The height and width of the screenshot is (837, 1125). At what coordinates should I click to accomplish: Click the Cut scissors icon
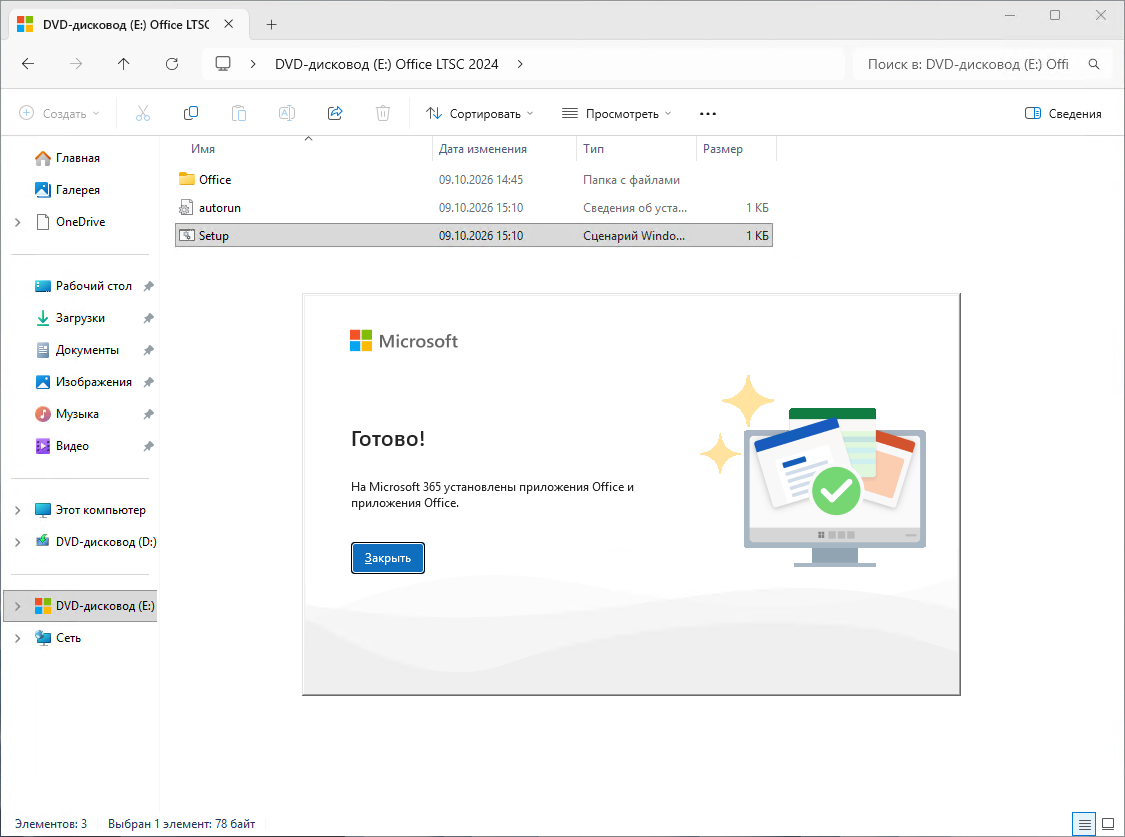tap(143, 113)
